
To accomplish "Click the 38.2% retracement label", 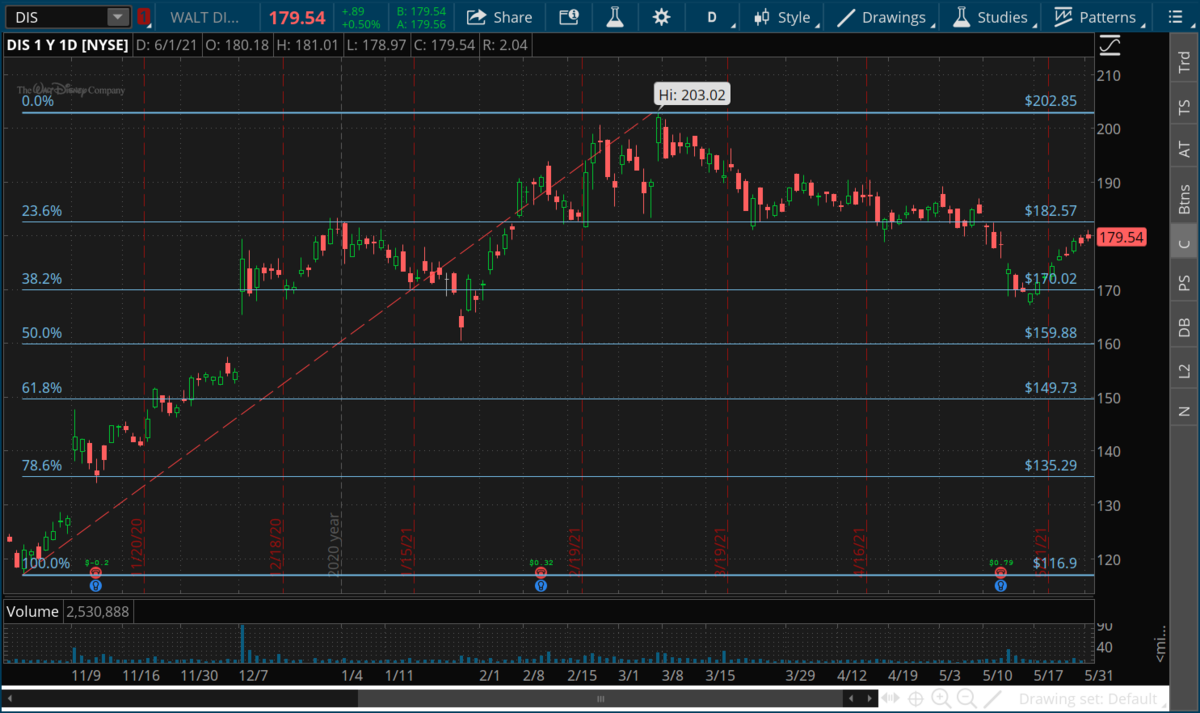I will tap(42, 279).
